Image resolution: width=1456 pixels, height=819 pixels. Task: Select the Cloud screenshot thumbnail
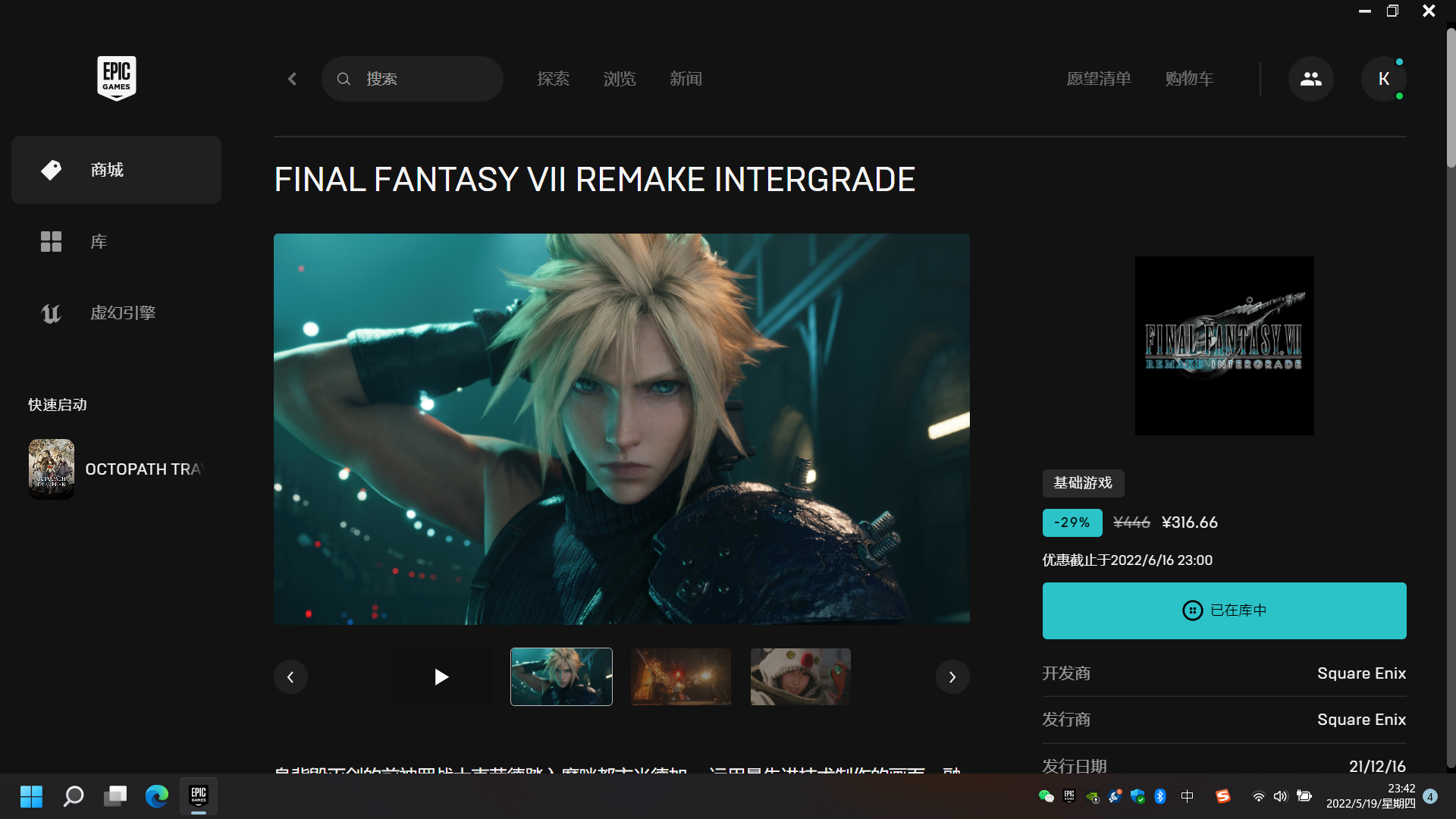coord(561,677)
